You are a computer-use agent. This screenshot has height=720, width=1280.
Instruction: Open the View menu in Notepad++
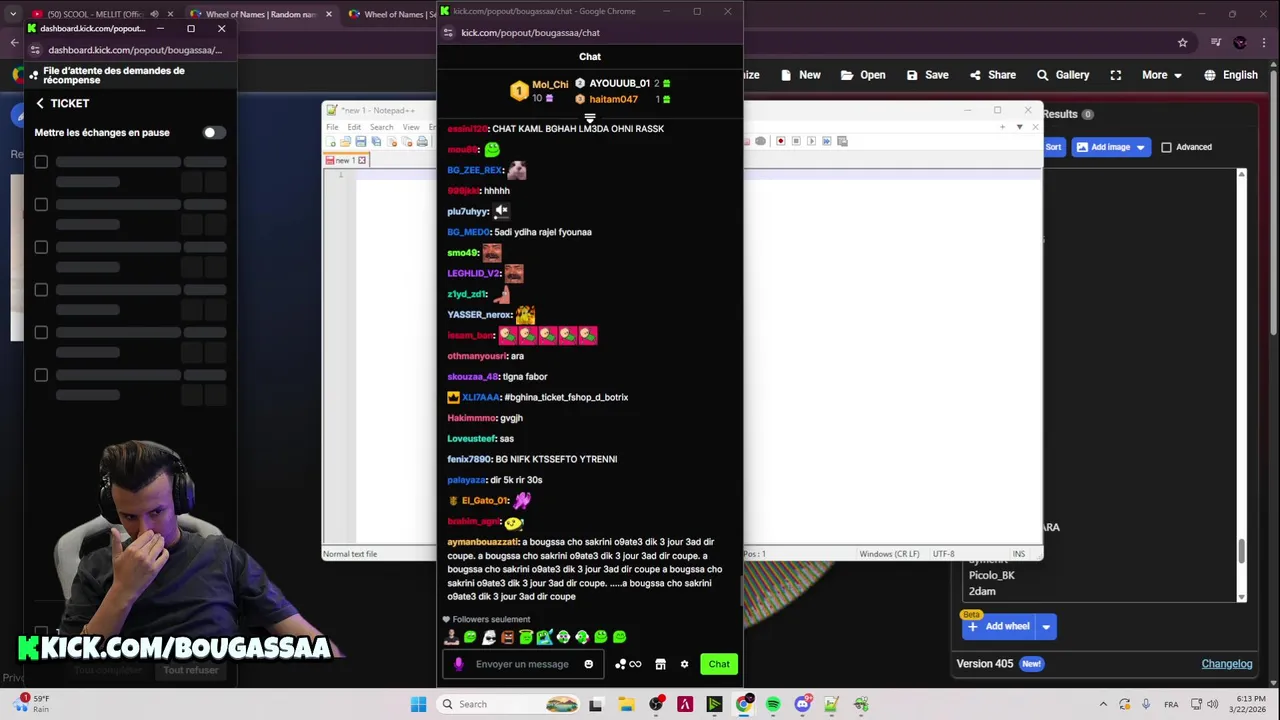411,127
